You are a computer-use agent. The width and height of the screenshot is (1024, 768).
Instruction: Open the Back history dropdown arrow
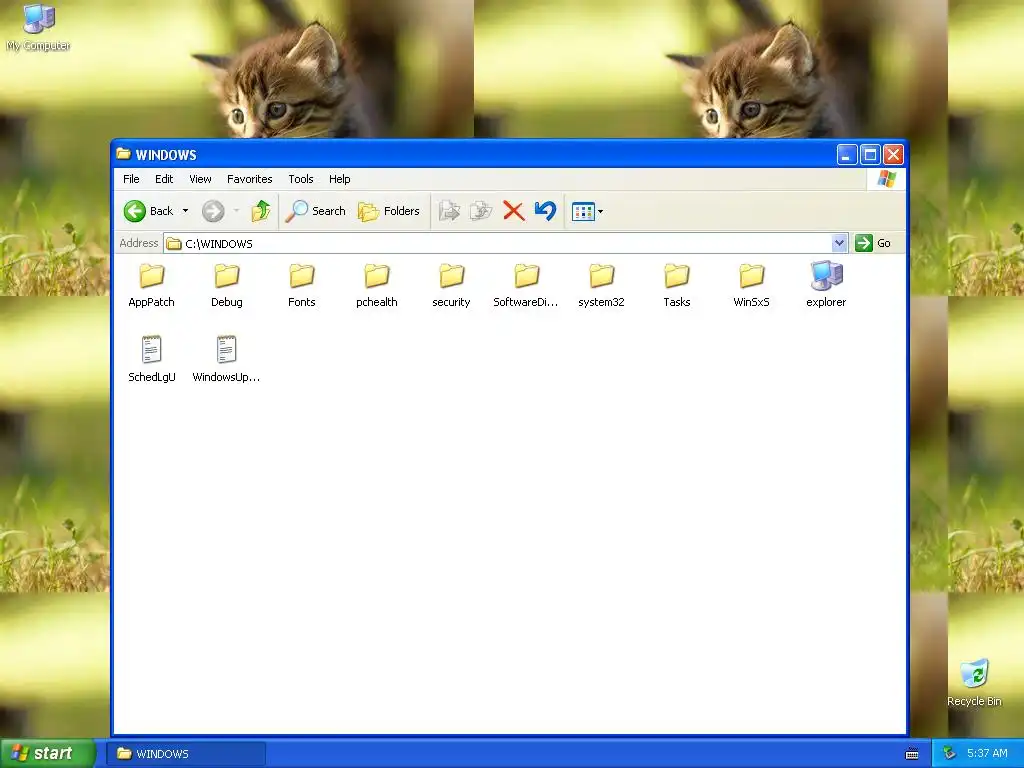(x=185, y=211)
